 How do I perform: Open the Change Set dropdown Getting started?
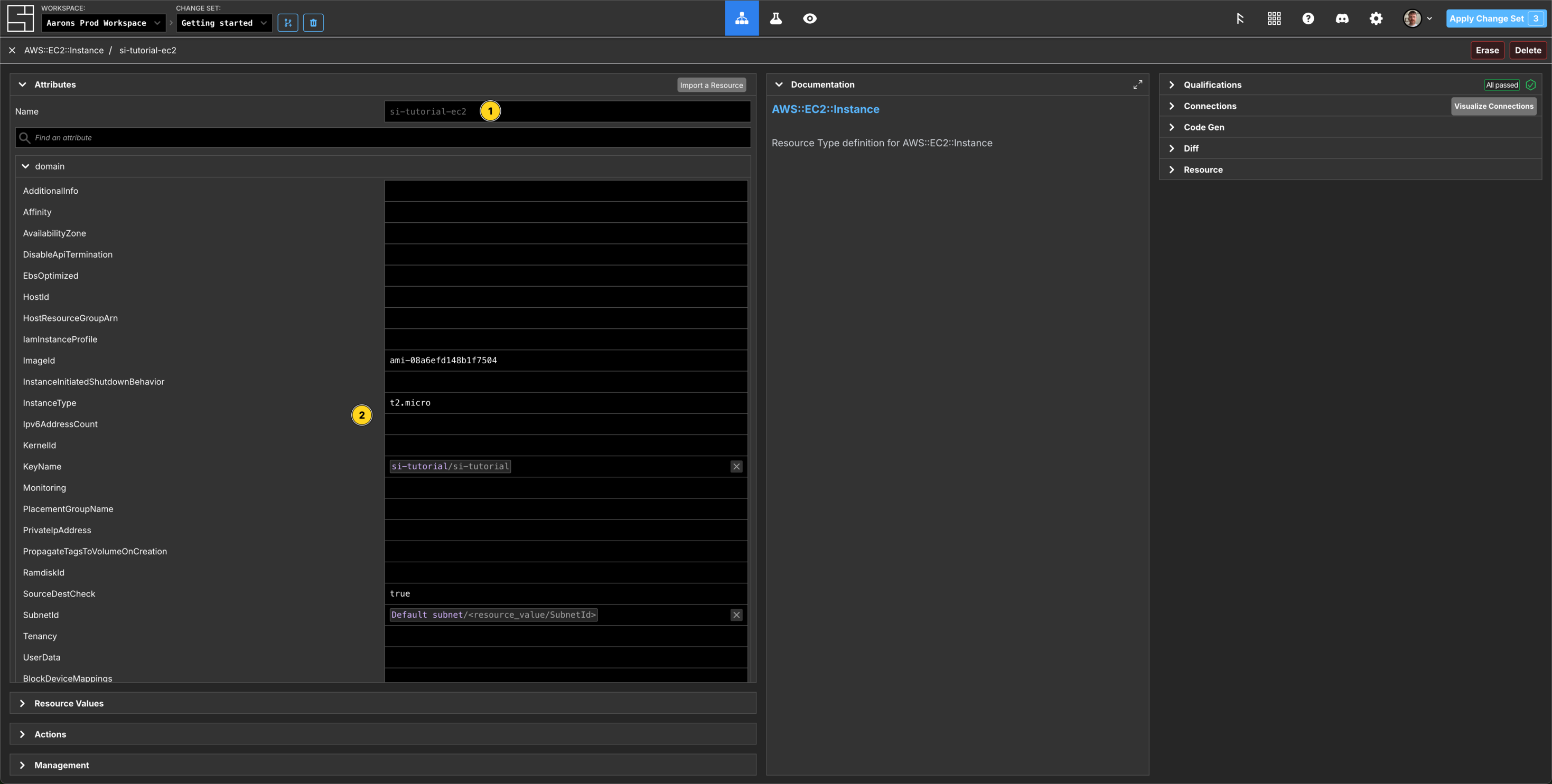click(x=223, y=23)
